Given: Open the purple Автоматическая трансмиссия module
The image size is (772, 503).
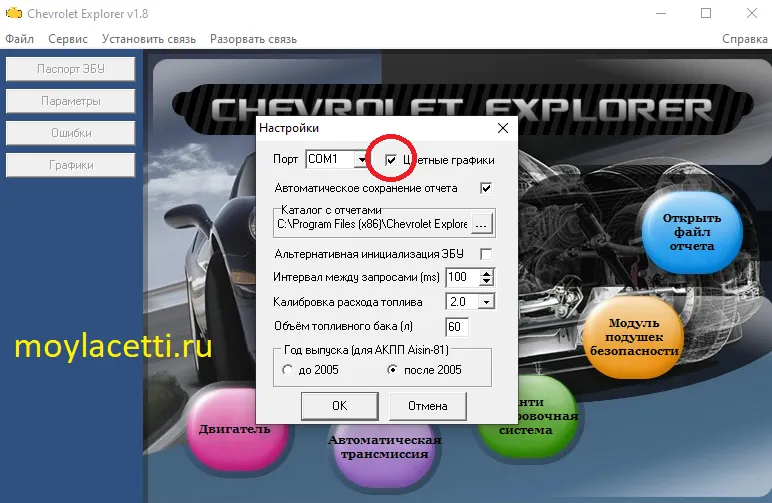Looking at the screenshot, I should click(x=385, y=454).
